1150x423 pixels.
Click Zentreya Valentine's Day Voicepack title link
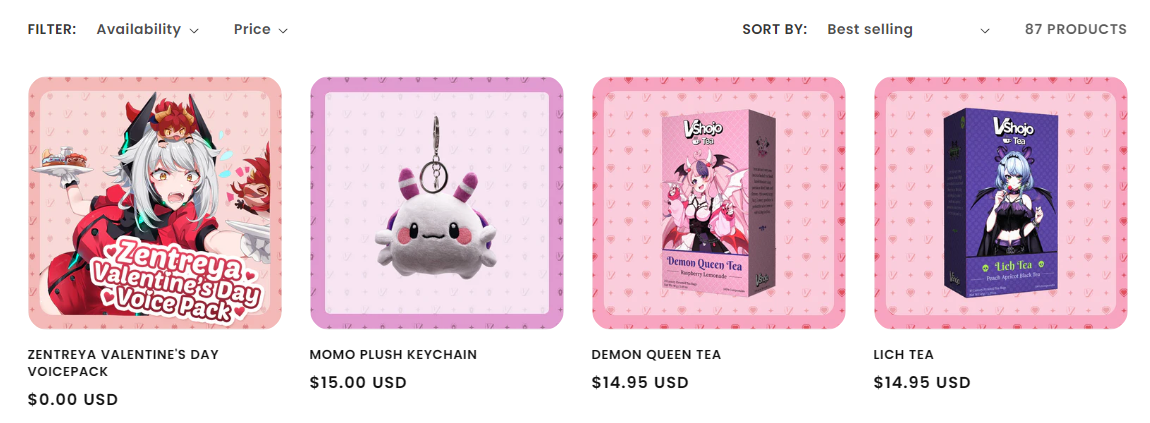(x=123, y=363)
